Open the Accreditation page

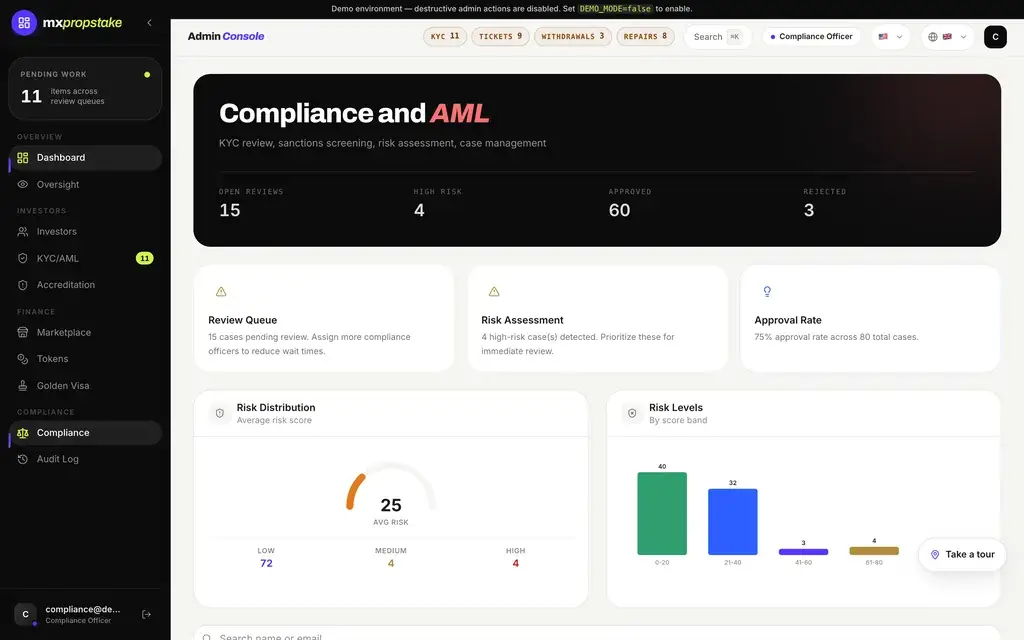(85, 285)
